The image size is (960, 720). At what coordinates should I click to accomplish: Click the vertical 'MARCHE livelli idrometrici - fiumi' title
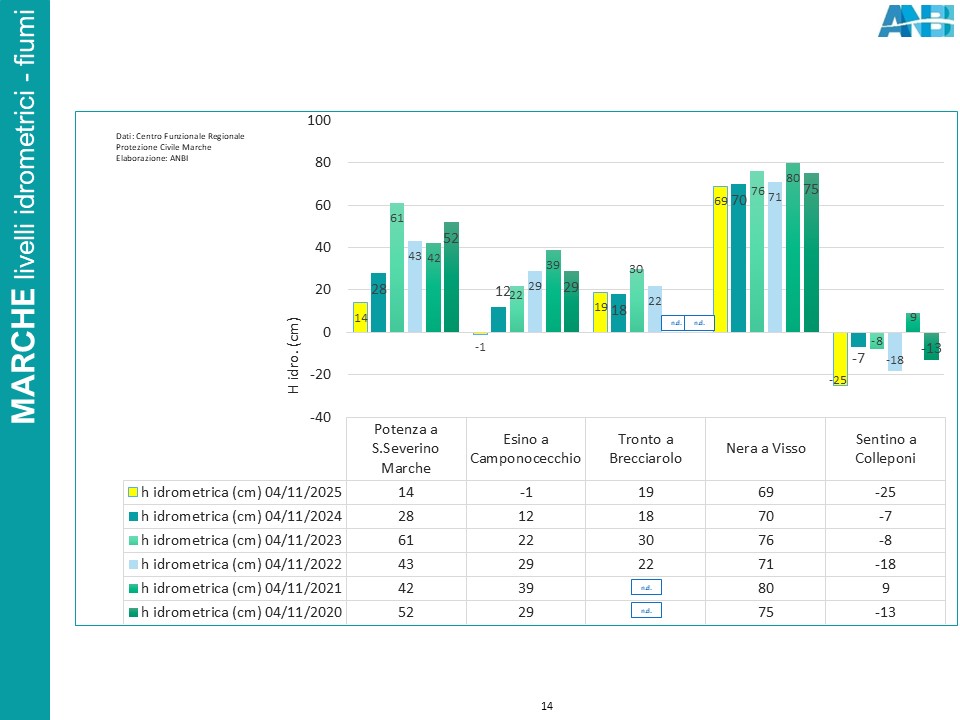[25, 213]
